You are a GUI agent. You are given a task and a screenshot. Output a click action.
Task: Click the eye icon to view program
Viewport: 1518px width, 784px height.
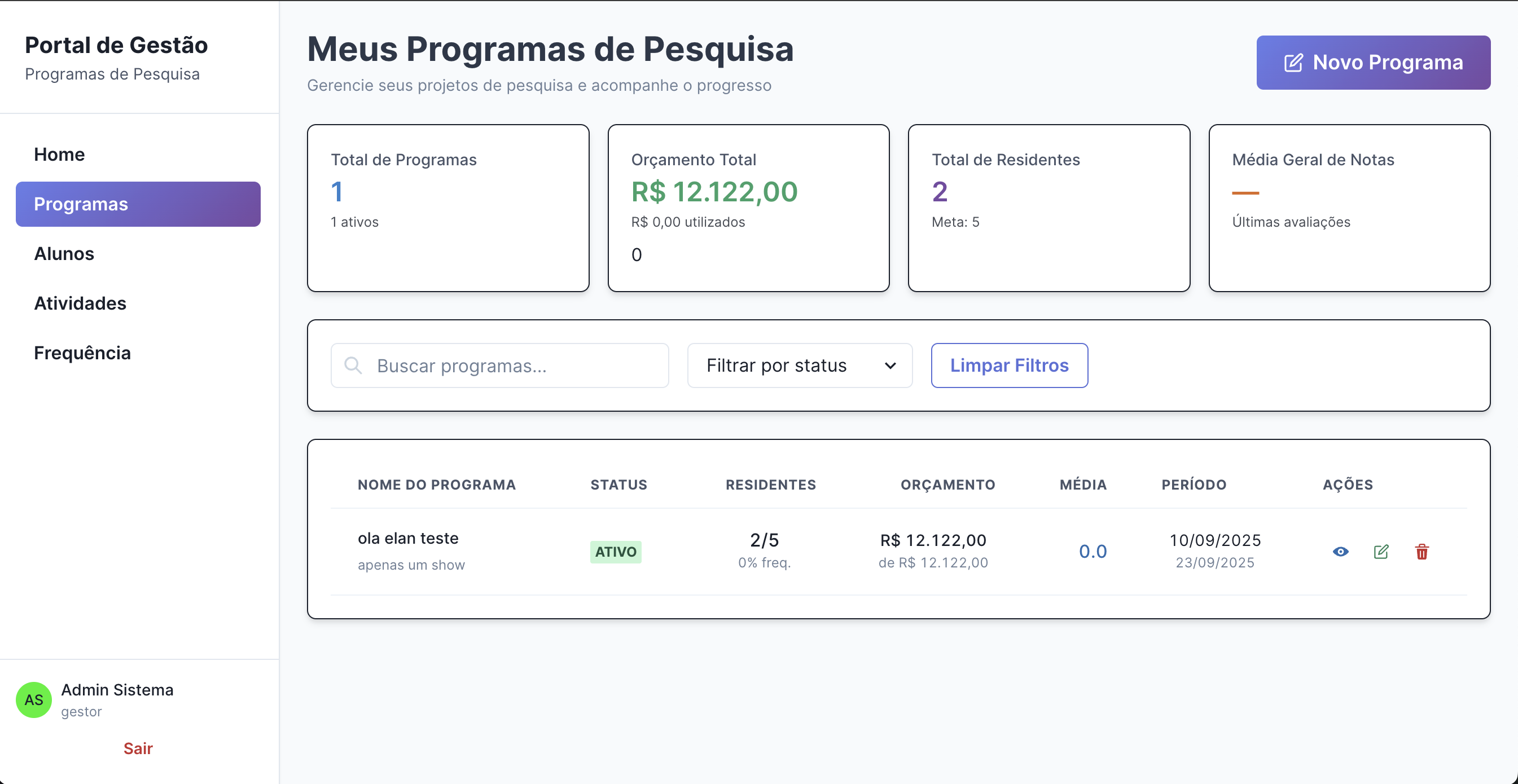click(x=1341, y=551)
